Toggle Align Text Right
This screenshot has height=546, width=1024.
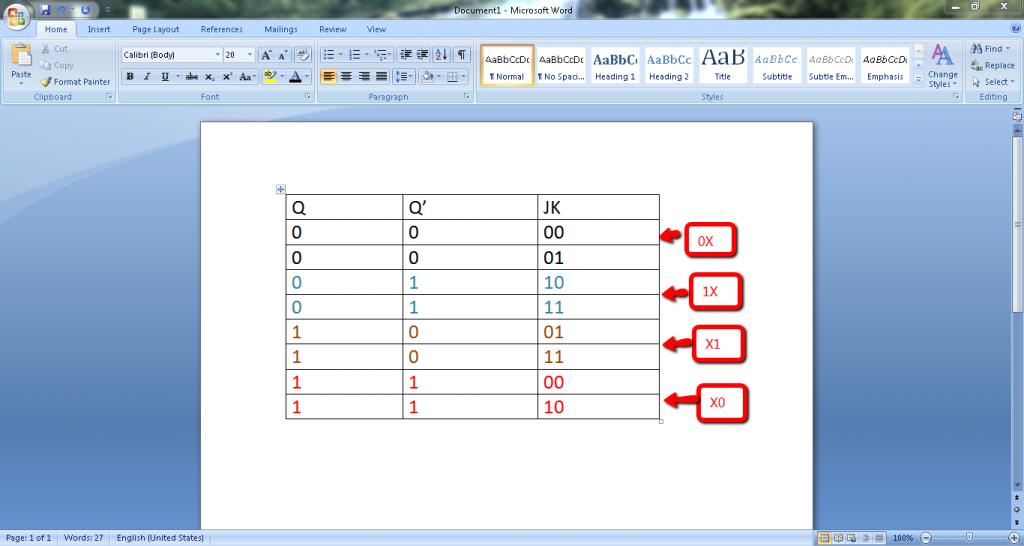[x=364, y=77]
